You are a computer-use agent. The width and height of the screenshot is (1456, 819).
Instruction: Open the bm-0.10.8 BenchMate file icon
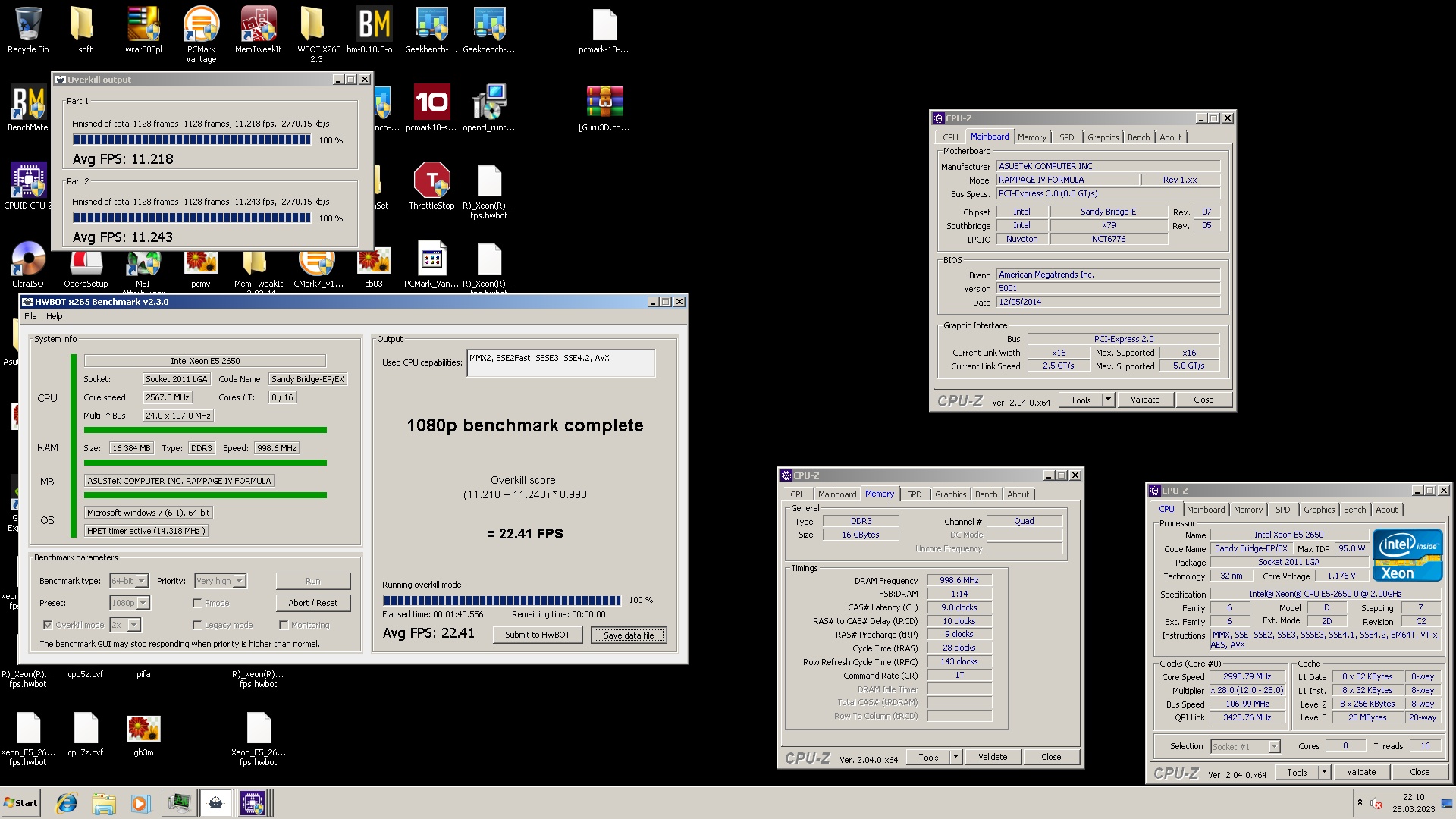374,30
